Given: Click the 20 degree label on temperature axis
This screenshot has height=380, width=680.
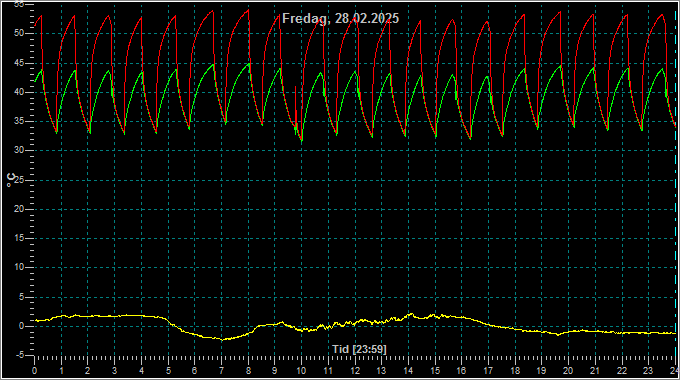Looking at the screenshot, I should point(19,209).
